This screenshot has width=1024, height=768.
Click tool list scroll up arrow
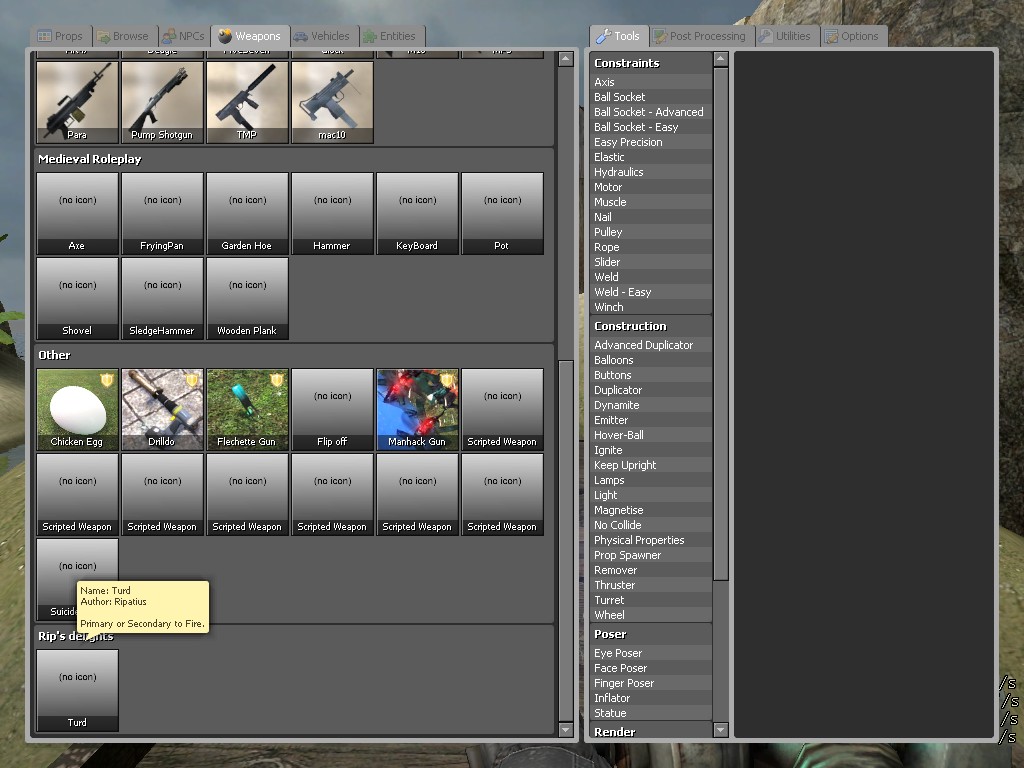tap(720, 59)
